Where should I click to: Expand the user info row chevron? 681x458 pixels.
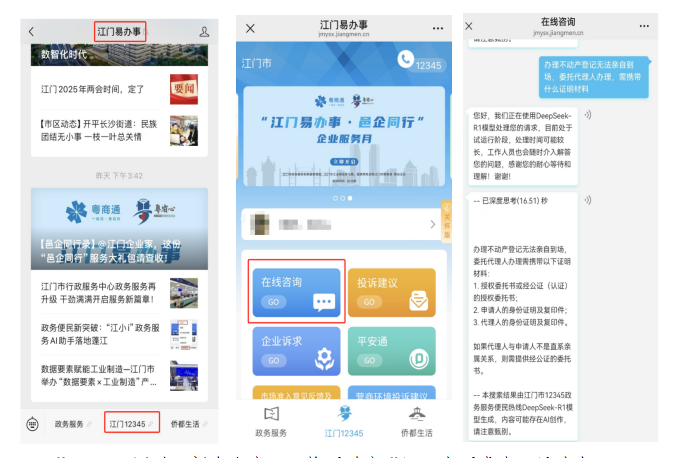pyautogui.click(x=432, y=226)
